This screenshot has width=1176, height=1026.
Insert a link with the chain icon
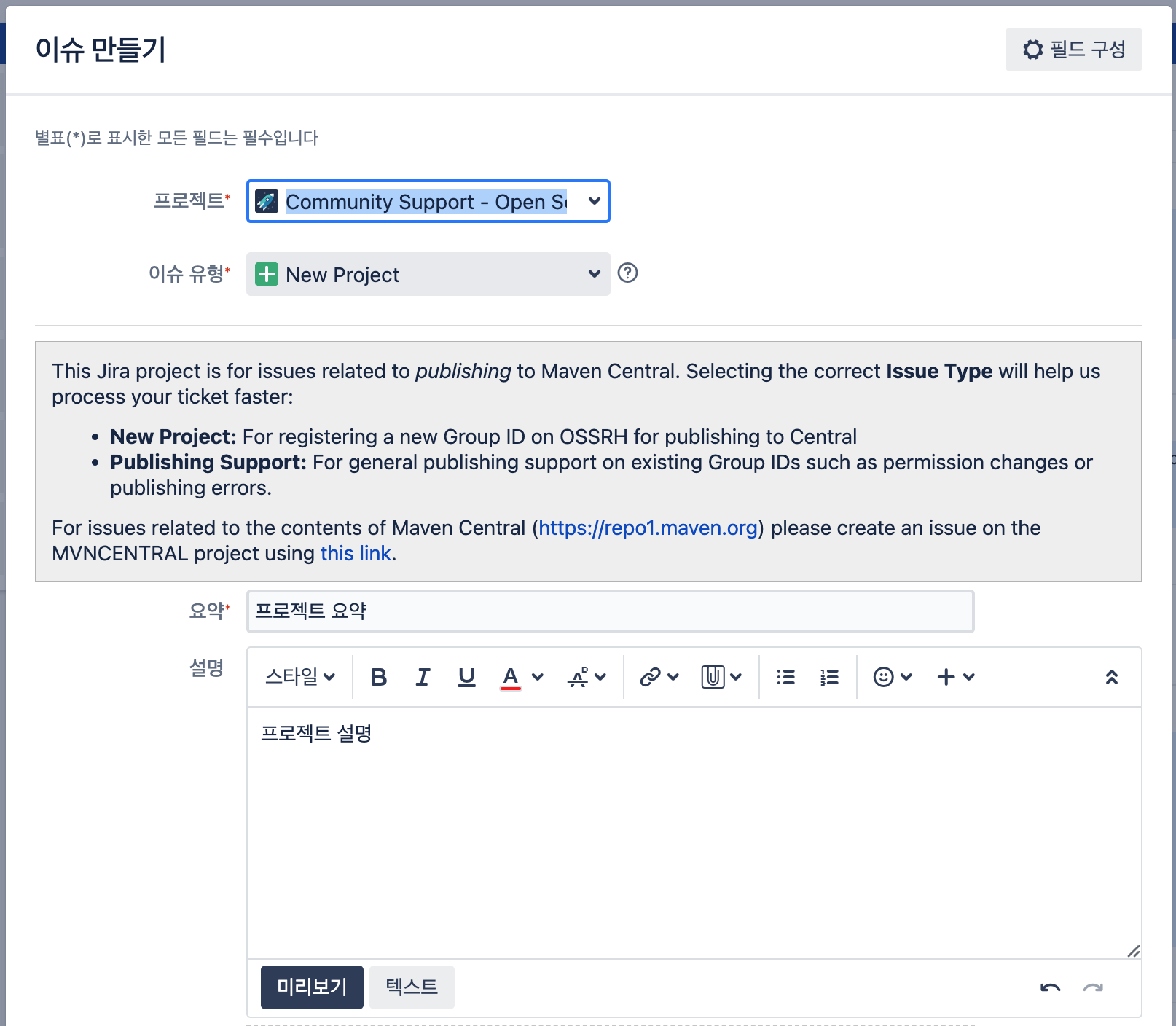click(650, 677)
